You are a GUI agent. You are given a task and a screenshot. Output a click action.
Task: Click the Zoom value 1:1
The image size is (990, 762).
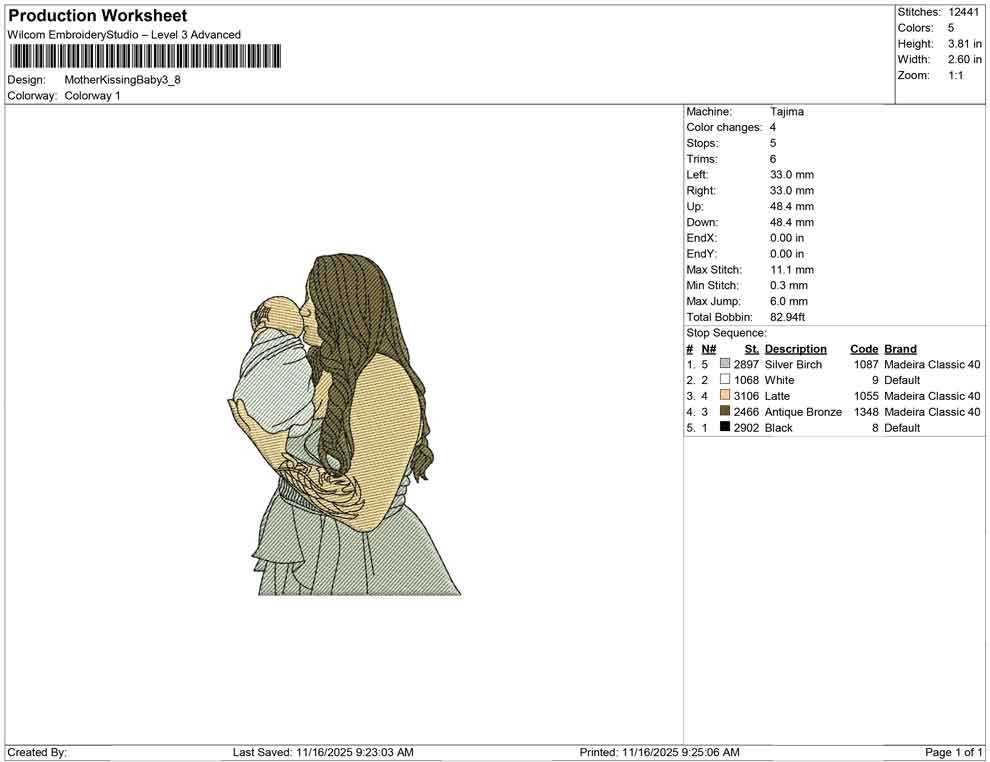(x=955, y=76)
